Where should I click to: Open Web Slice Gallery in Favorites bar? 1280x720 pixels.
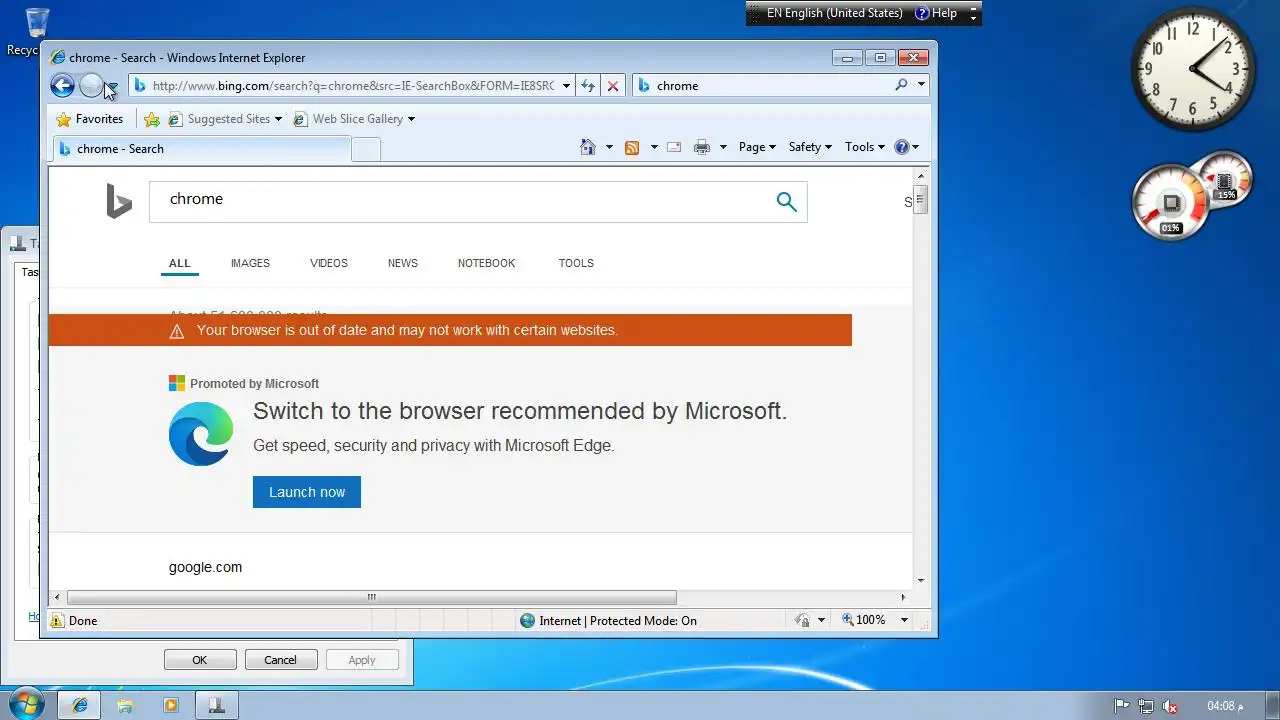(x=348, y=119)
